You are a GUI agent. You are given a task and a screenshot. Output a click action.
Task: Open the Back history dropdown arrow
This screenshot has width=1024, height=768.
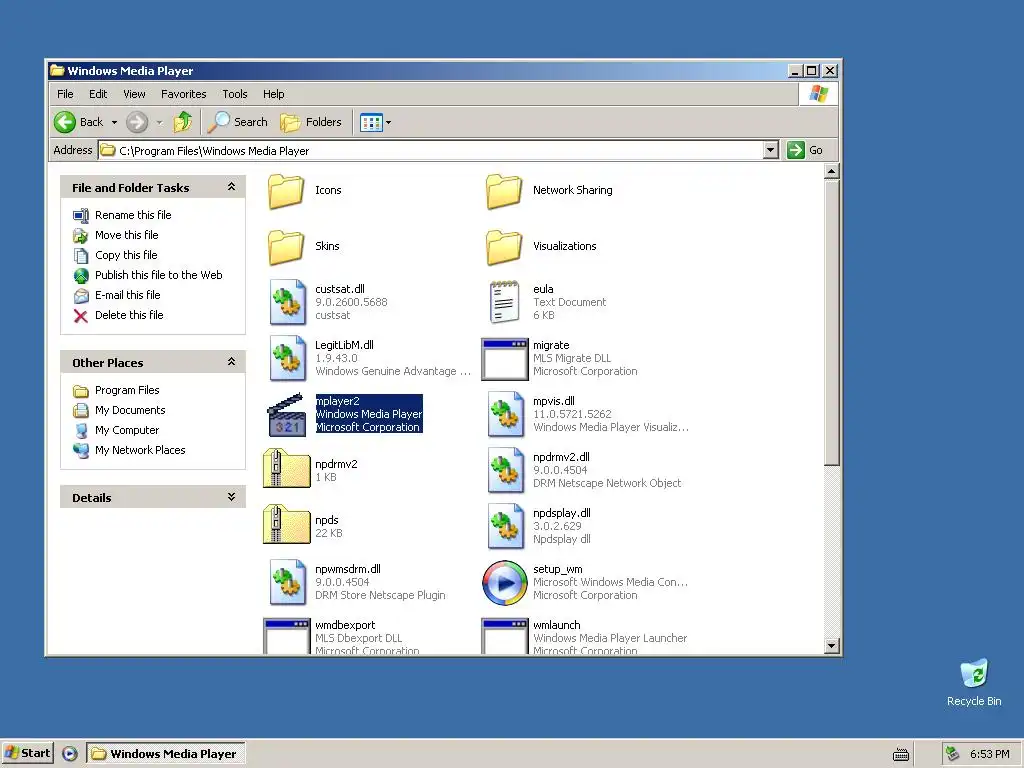pyautogui.click(x=114, y=122)
